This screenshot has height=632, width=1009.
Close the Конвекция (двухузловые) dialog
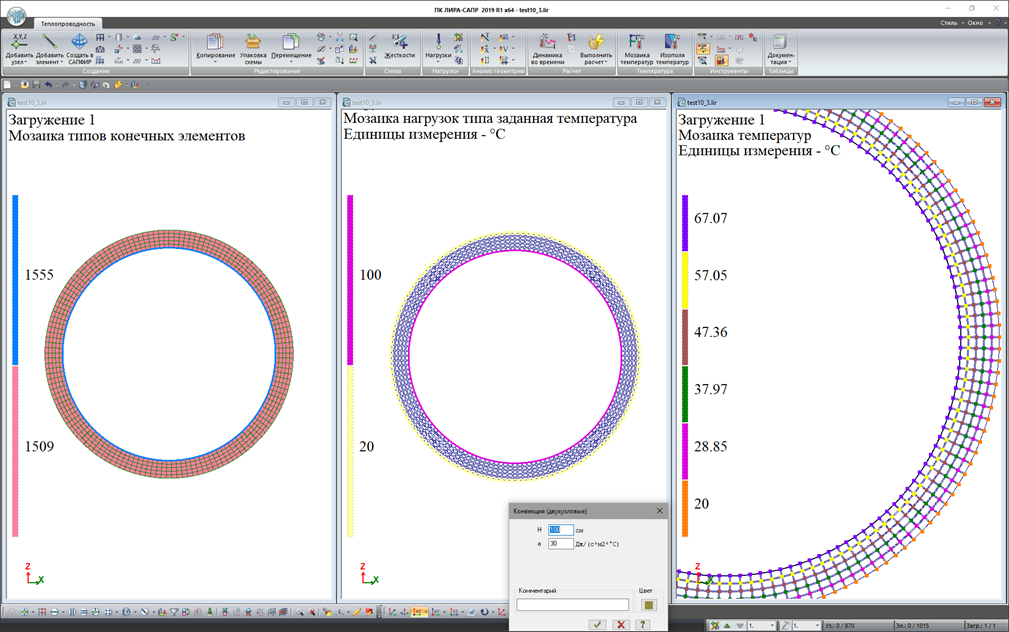pyautogui.click(x=659, y=511)
